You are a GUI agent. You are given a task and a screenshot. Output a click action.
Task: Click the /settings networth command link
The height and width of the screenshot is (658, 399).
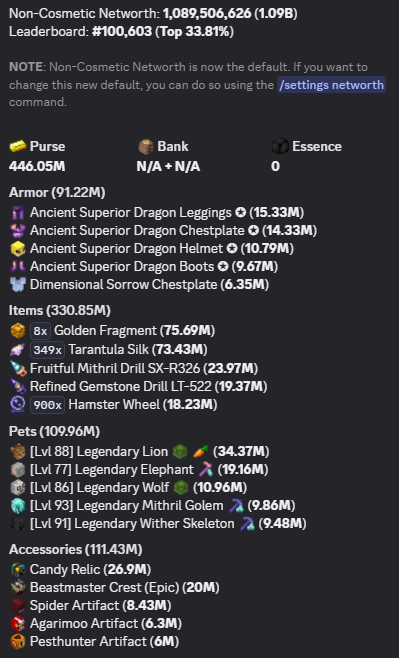point(331,85)
